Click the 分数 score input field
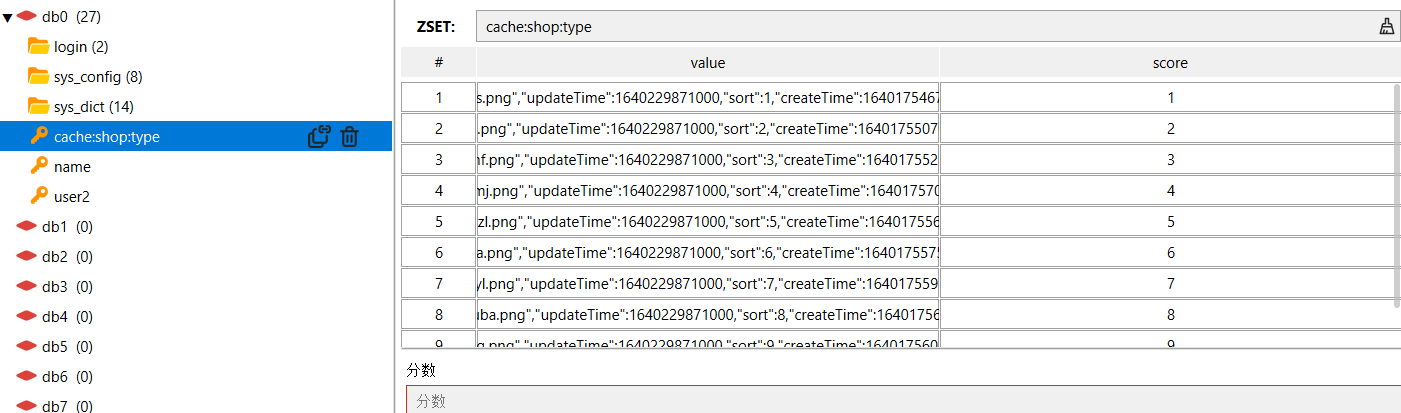 903,400
